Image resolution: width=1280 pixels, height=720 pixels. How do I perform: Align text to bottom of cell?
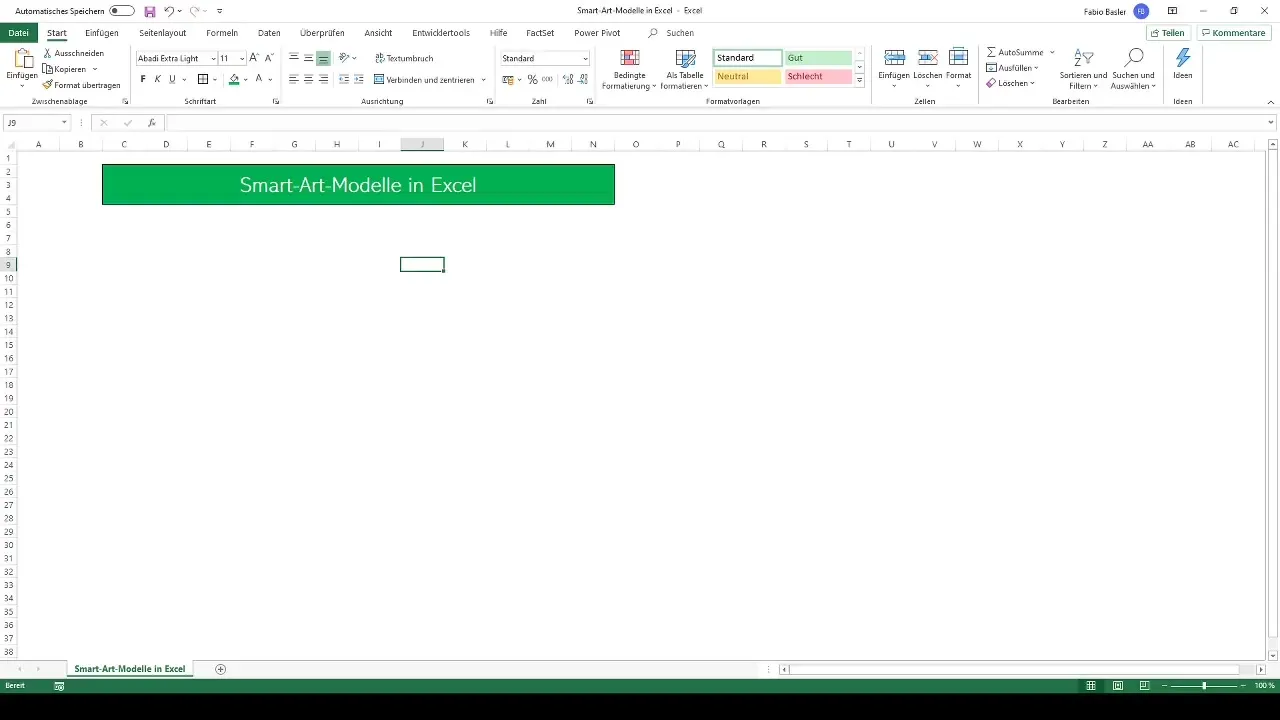pos(323,58)
